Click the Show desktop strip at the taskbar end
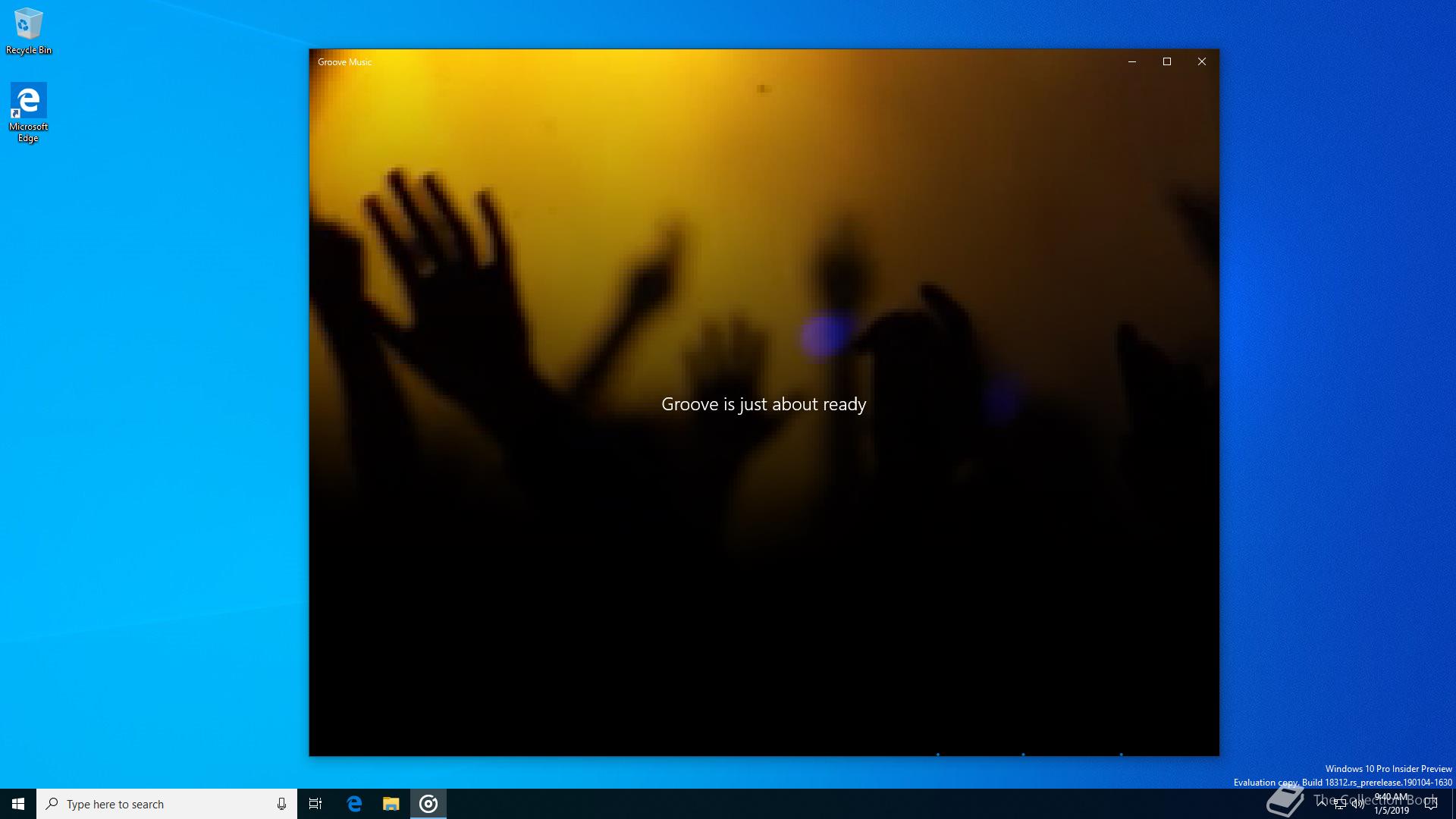1456x819 pixels. [1453, 804]
